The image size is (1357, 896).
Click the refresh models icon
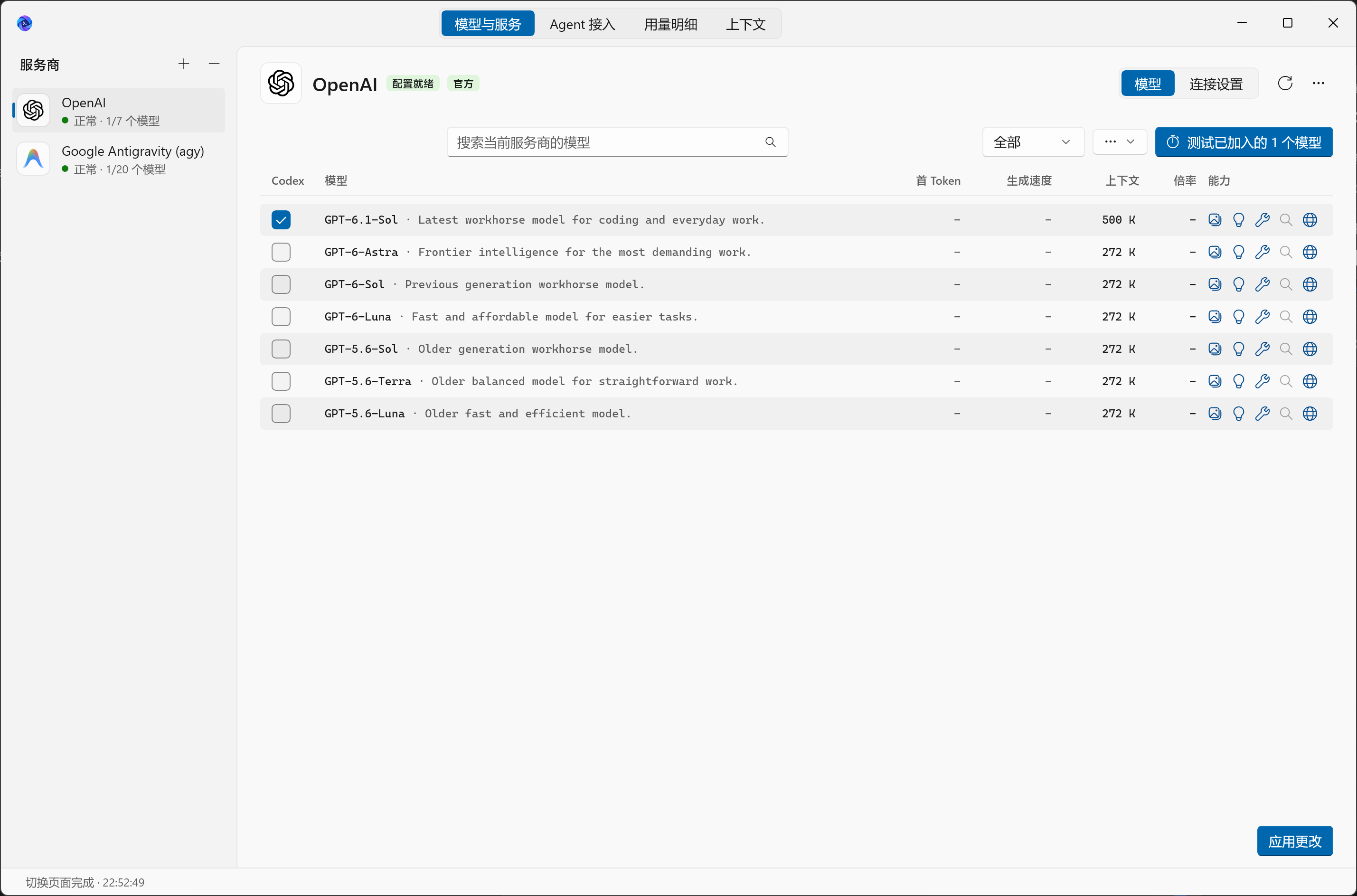tap(1286, 84)
